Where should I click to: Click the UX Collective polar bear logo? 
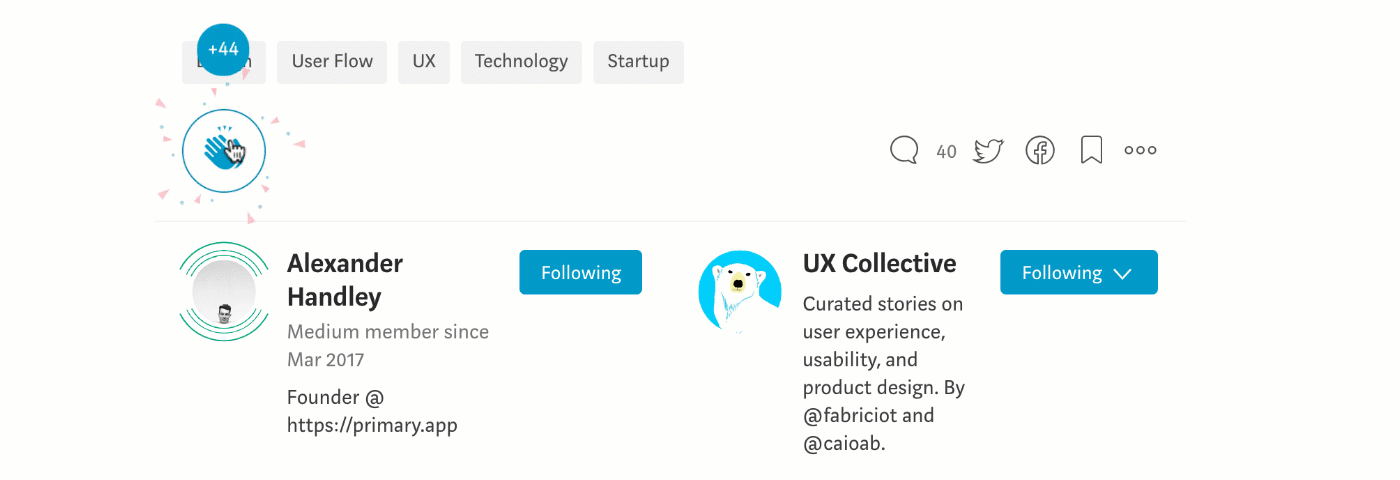(x=739, y=291)
